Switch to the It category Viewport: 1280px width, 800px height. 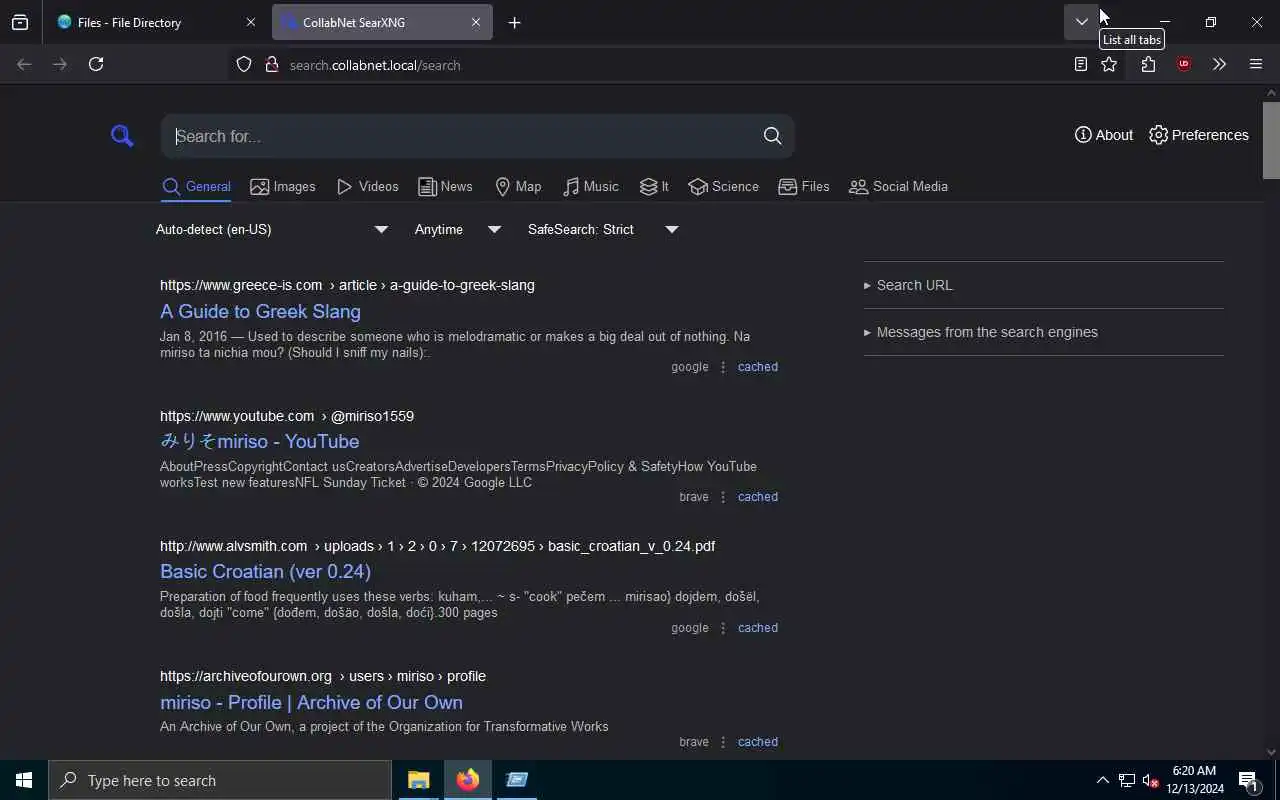click(654, 186)
